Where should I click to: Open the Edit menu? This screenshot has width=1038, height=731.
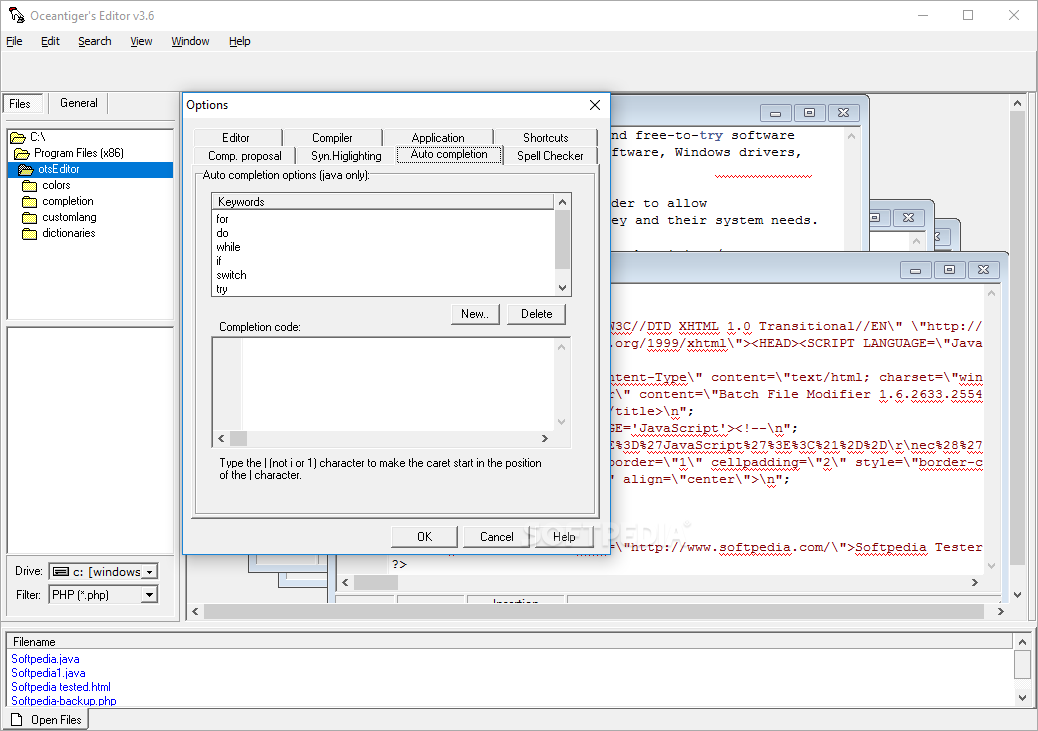pos(50,41)
